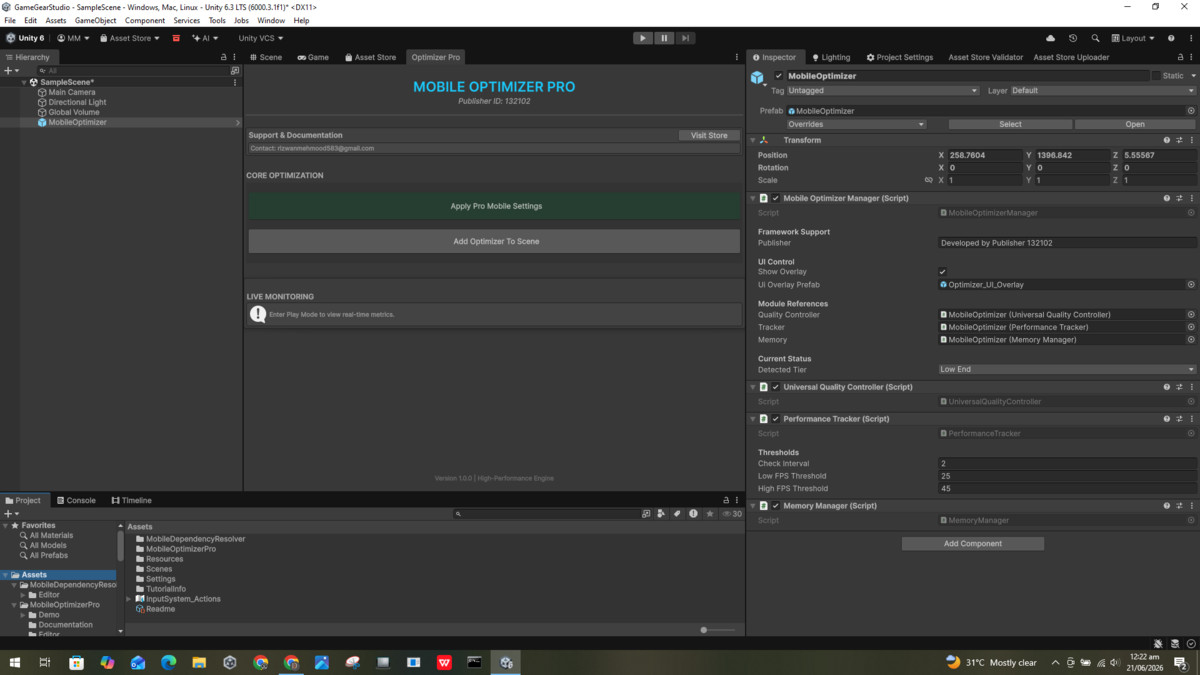The height and width of the screenshot is (675, 1200).
Task: Open the toolbar help question-mark icon
Action: [1171, 38]
